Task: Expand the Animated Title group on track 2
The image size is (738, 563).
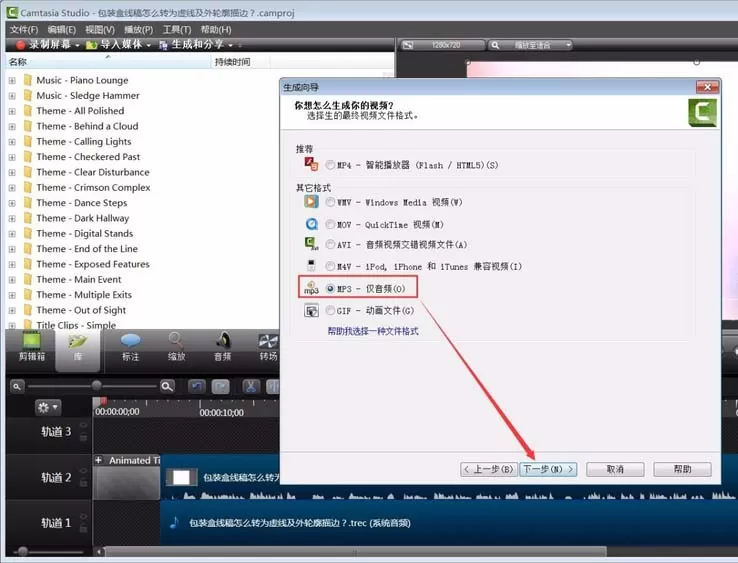Action: click(98, 460)
